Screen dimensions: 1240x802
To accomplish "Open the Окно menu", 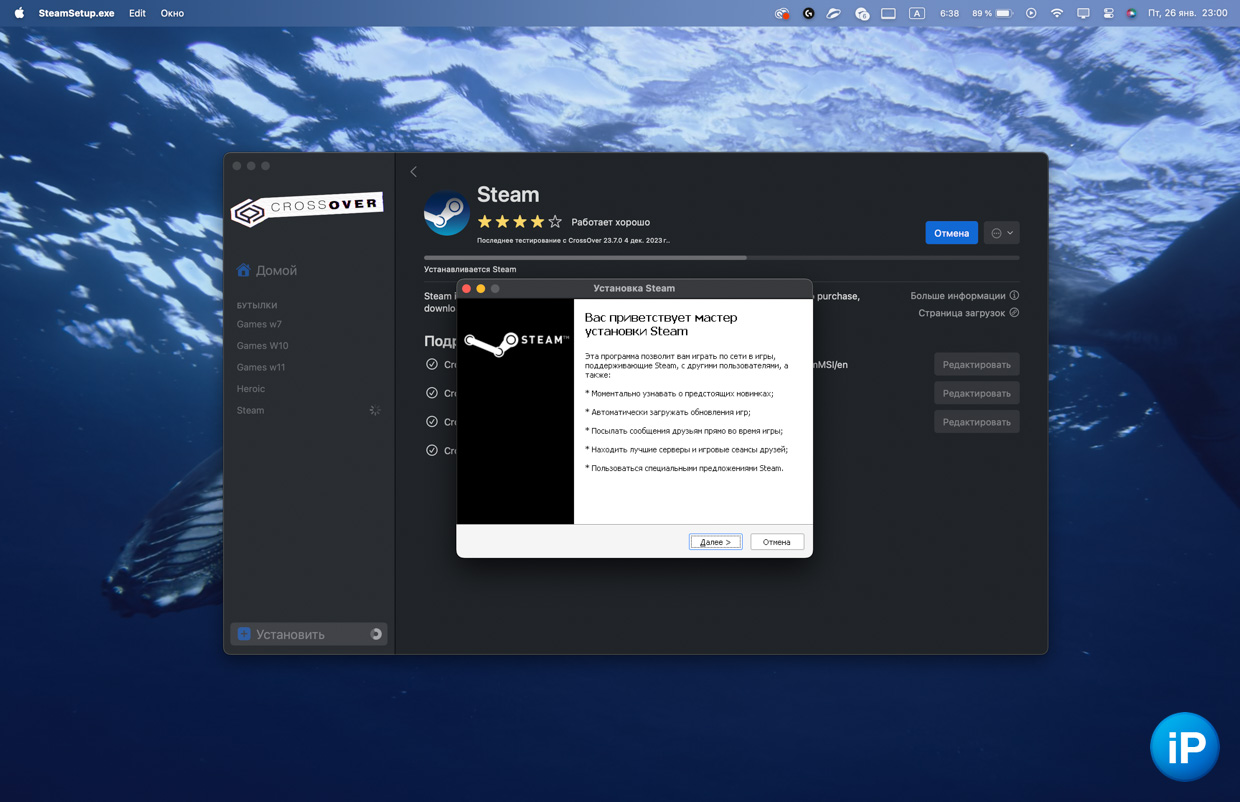I will (172, 13).
